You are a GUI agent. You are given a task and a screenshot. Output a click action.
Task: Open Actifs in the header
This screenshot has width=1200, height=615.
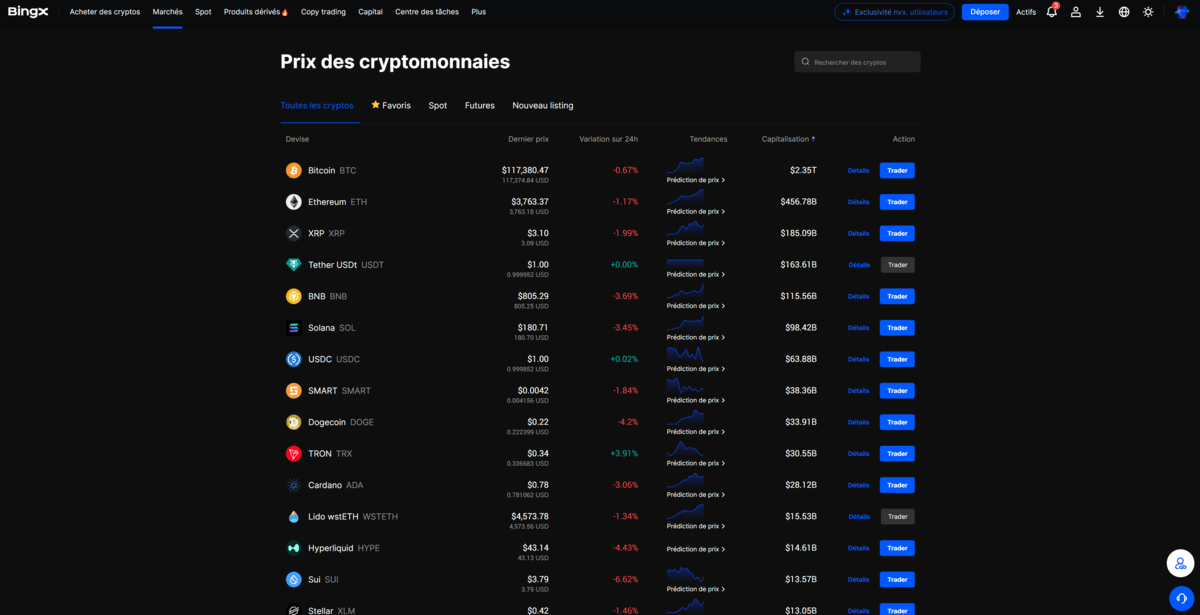[x=1026, y=12]
